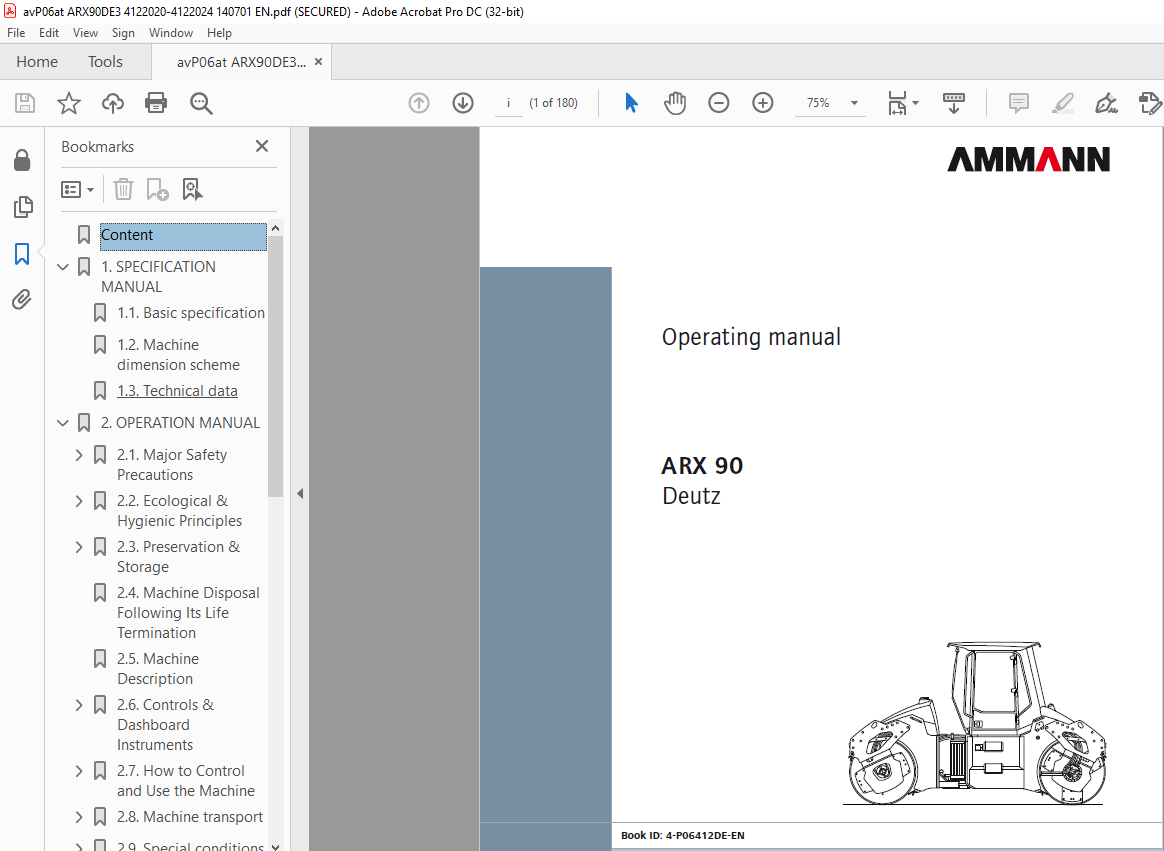Viewport: 1164px width, 851px height.
Task: Zoom in with the plus icon
Action: pos(762,102)
